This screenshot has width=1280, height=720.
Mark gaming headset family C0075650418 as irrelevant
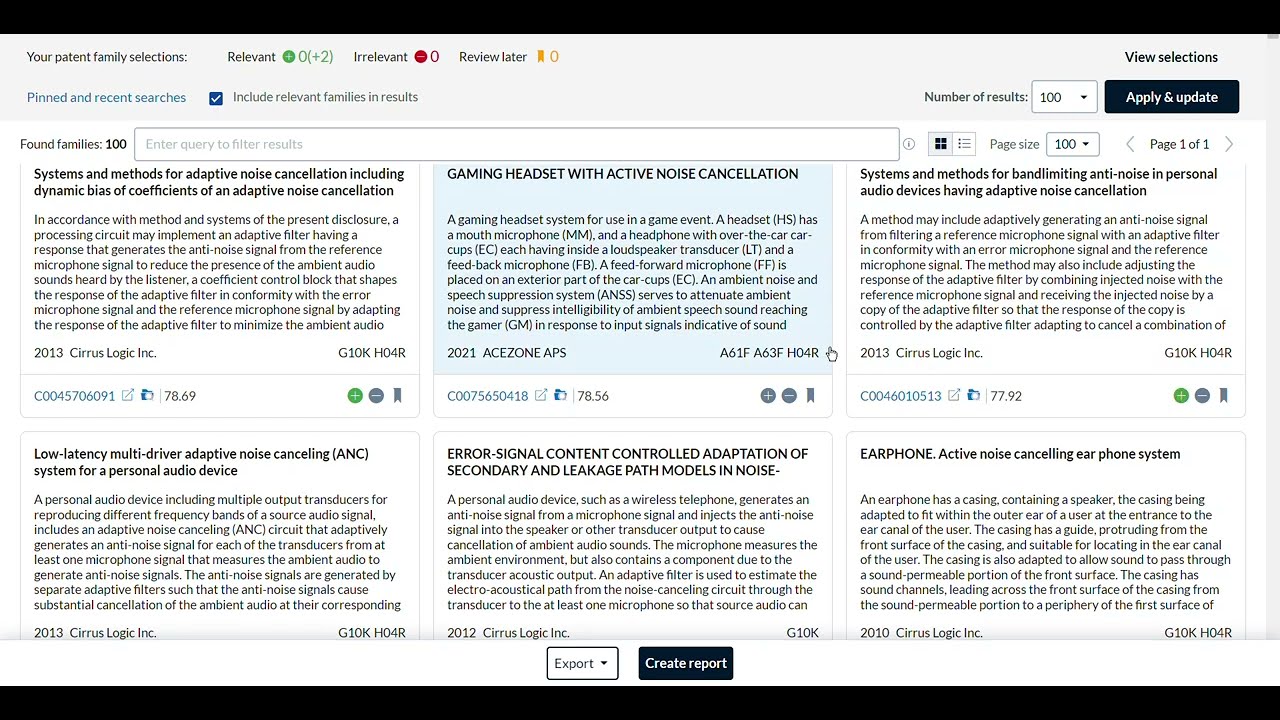pyautogui.click(x=789, y=396)
